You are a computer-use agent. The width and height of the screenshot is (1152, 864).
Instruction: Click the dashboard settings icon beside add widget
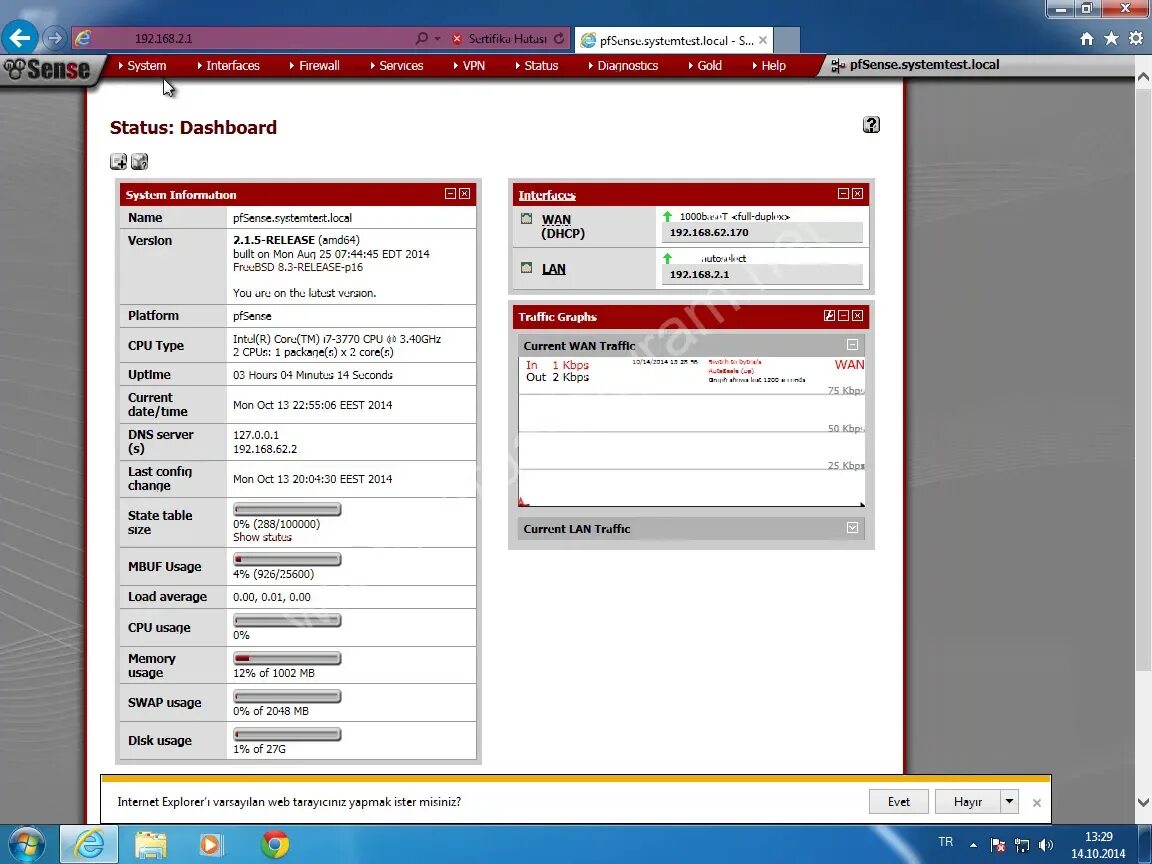pyautogui.click(x=140, y=162)
